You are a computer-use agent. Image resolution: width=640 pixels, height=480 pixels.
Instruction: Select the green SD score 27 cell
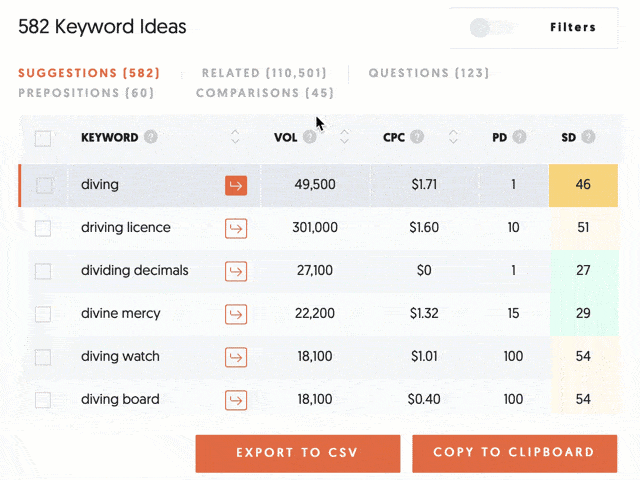tap(584, 271)
